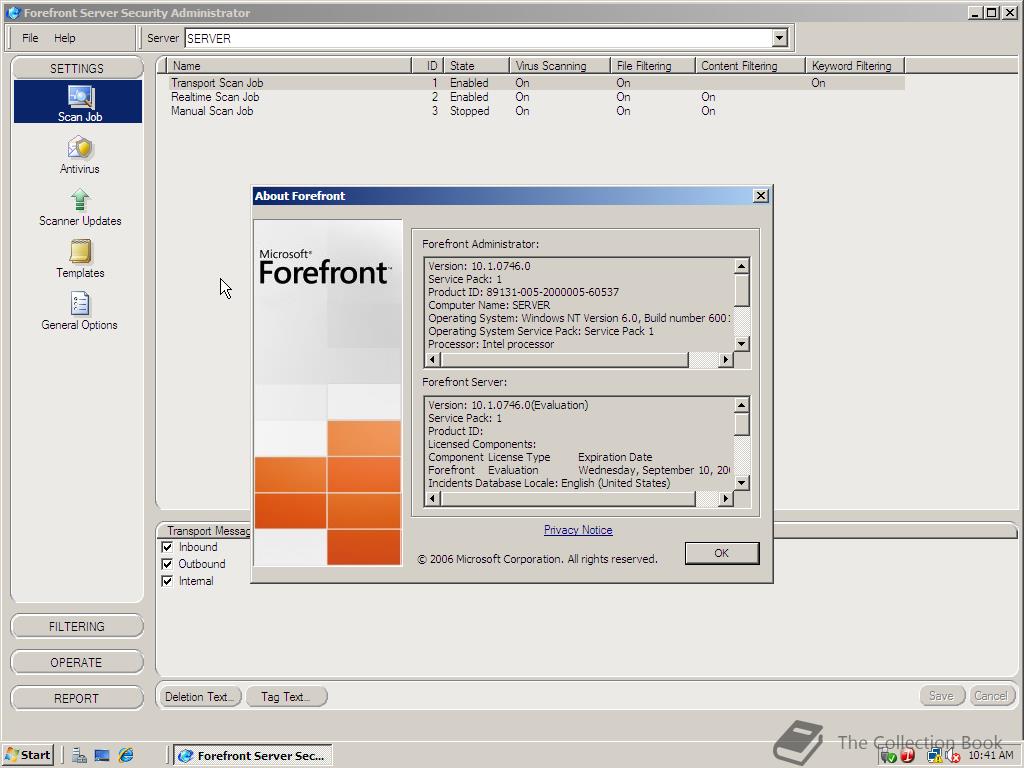This screenshot has width=1024, height=768.
Task: Click the Save button
Action: 942,696
